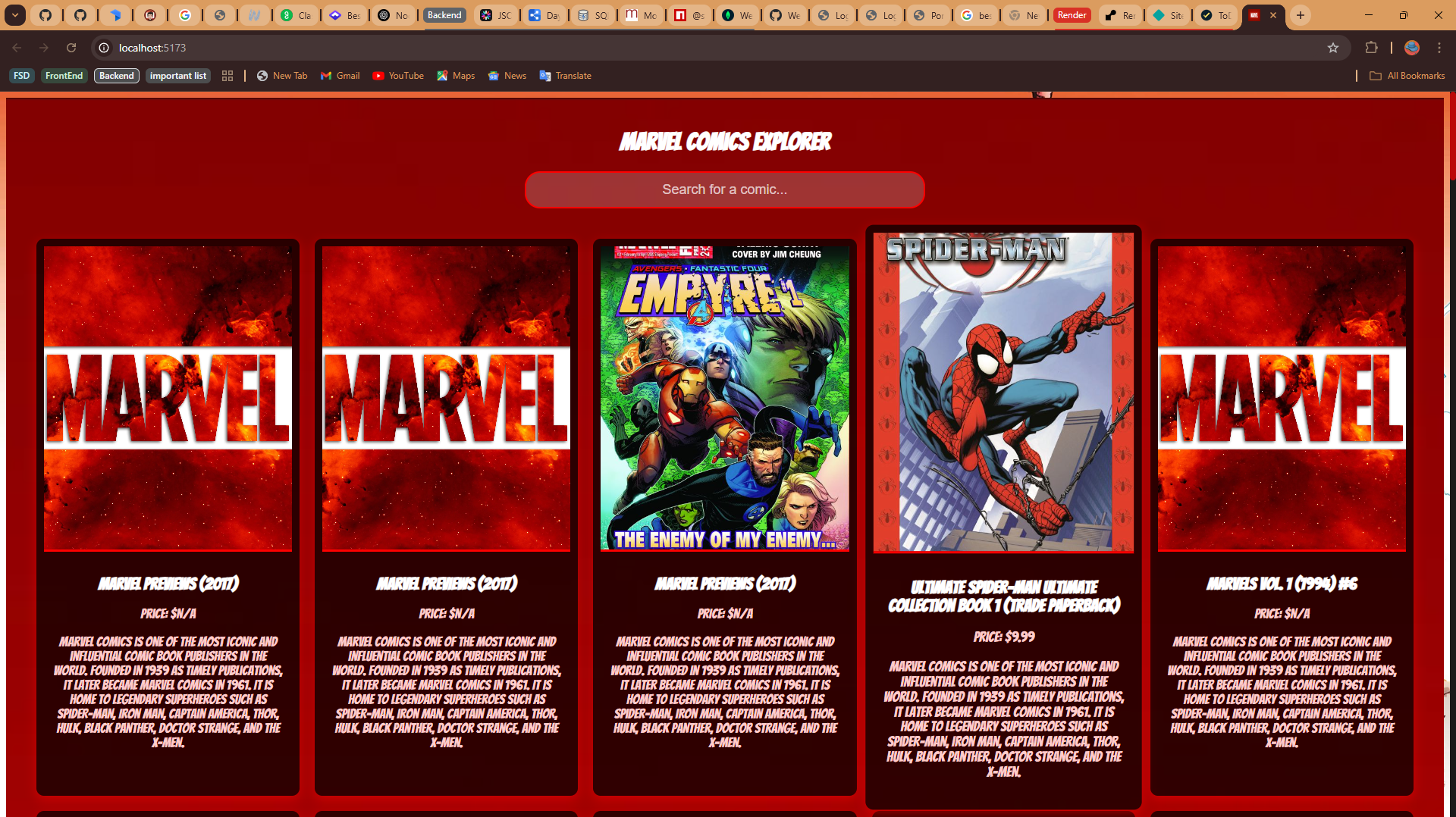This screenshot has height=817, width=1456.
Task: Open the apps grid icon in bookmarks bar
Action: [x=227, y=76]
